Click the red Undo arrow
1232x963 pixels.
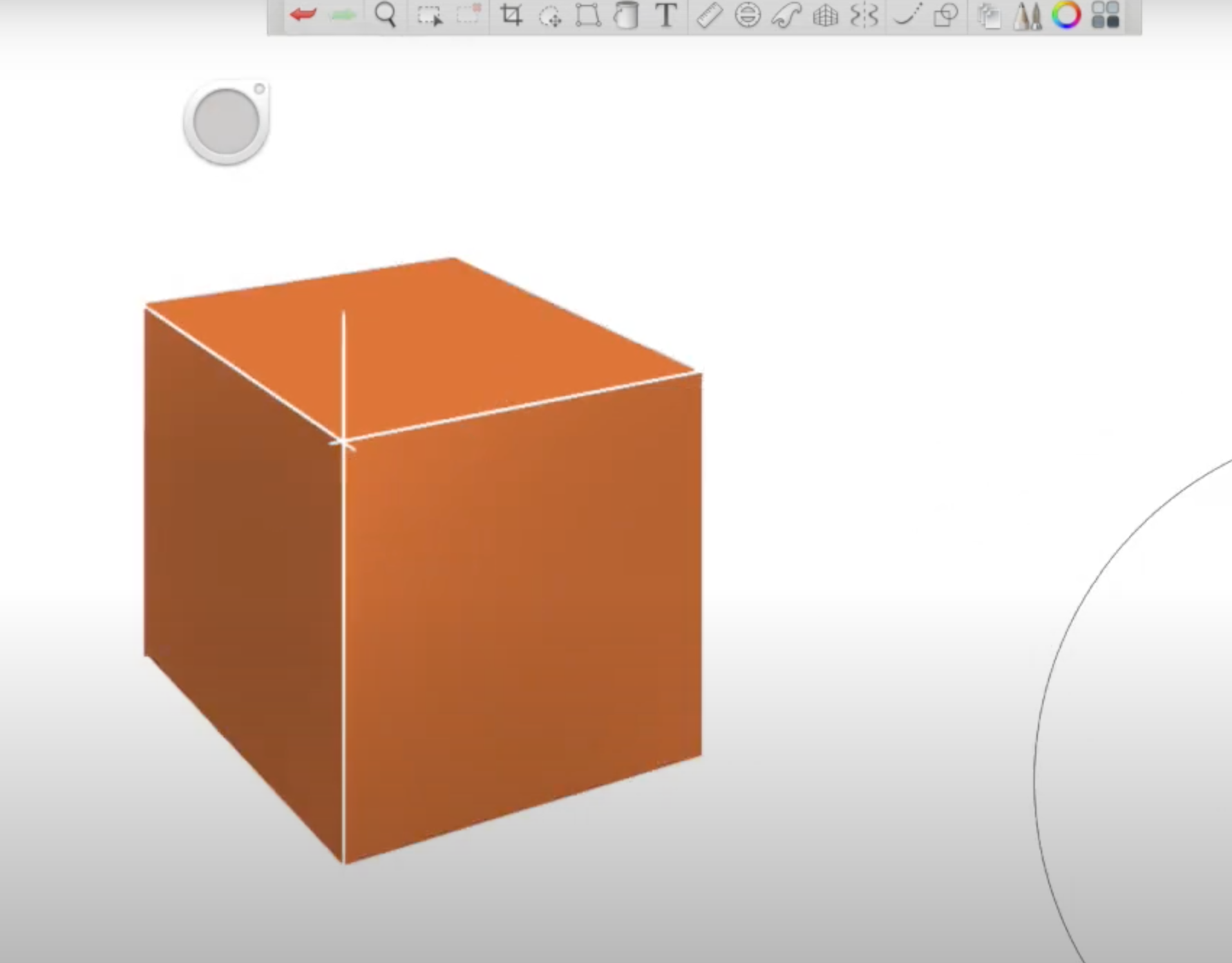pyautogui.click(x=303, y=14)
